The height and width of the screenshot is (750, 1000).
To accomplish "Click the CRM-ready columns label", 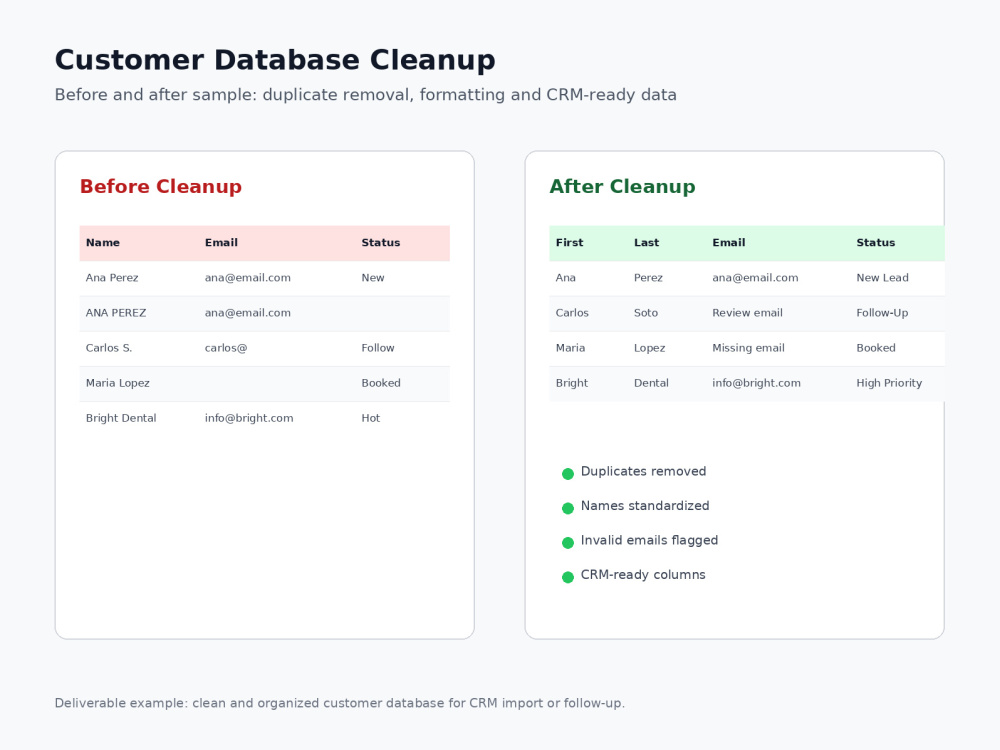I will (643, 575).
